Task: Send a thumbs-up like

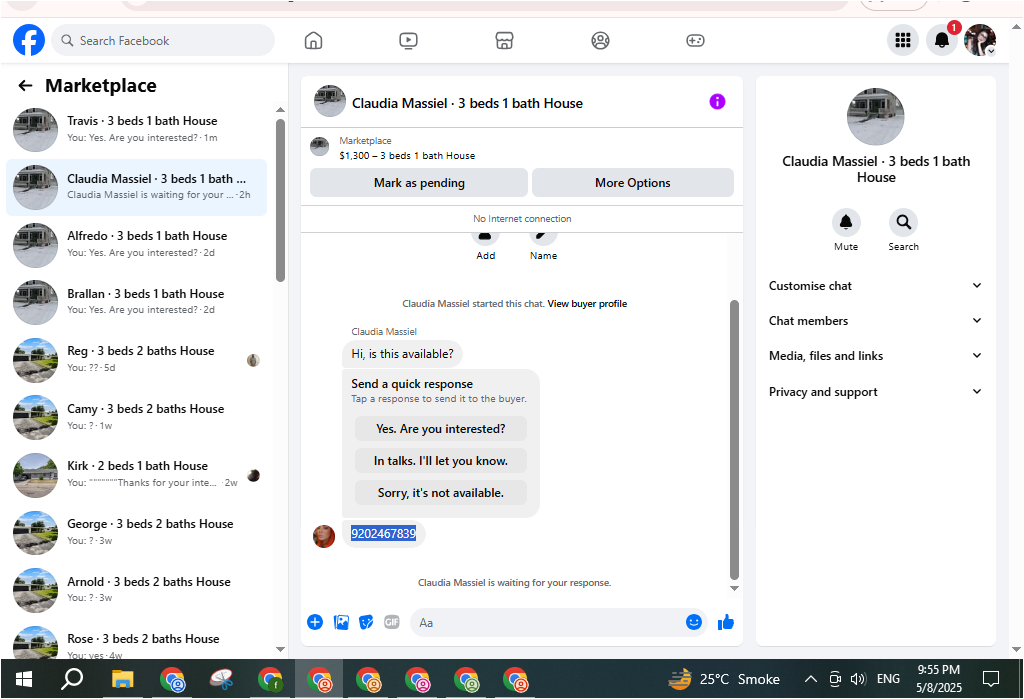Action: click(726, 622)
